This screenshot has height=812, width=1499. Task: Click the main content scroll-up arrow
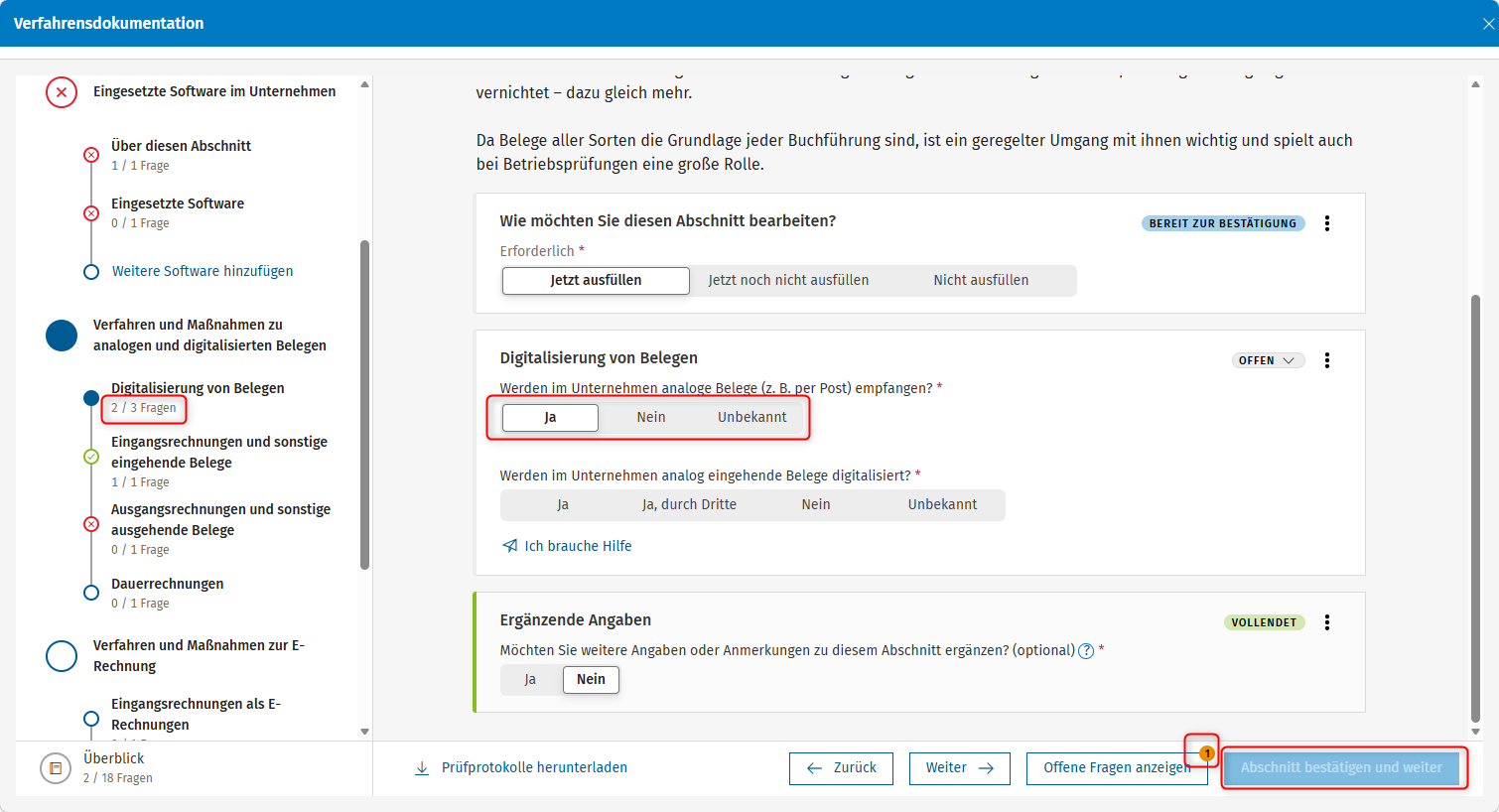click(1475, 84)
